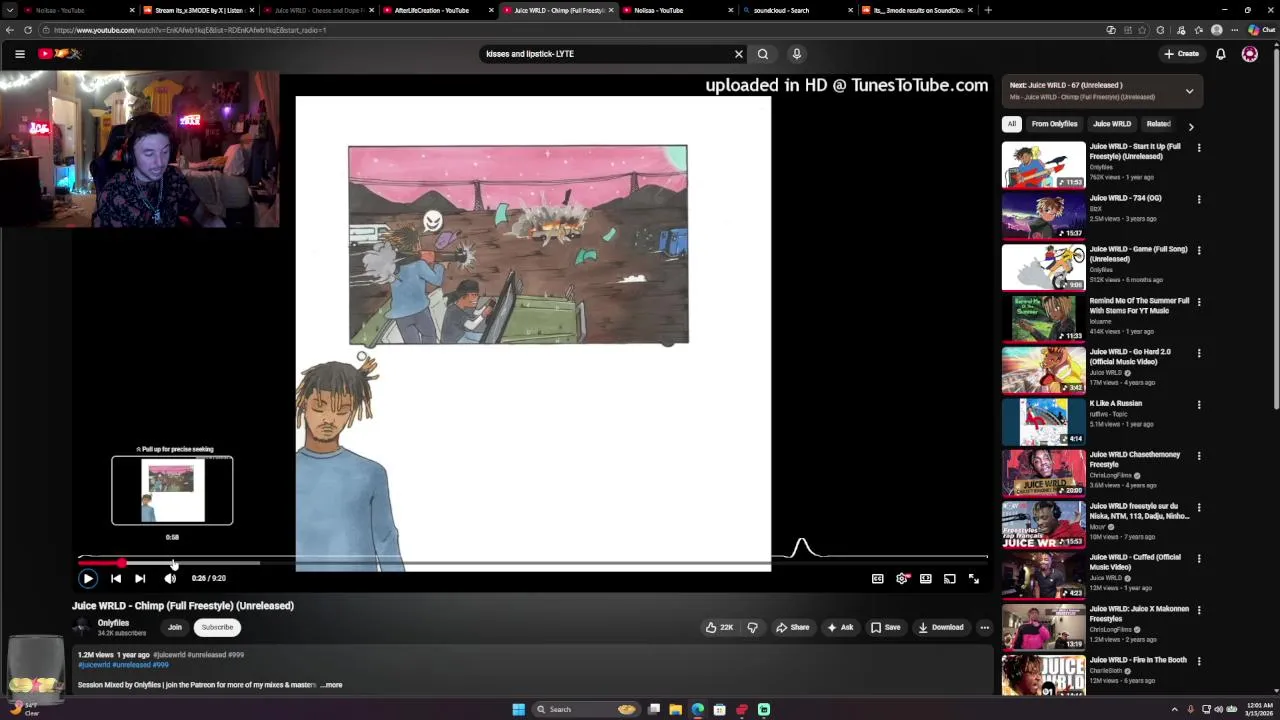This screenshot has width=1280, height=720.
Task: Open the taskbar Search box
Action: coord(586,710)
